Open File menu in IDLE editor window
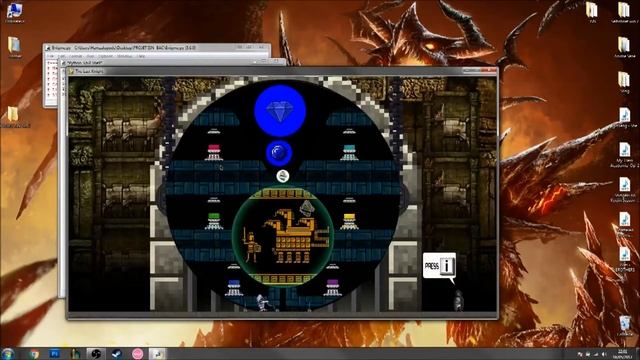Image resolution: width=640 pixels, height=360 pixels. [50, 56]
